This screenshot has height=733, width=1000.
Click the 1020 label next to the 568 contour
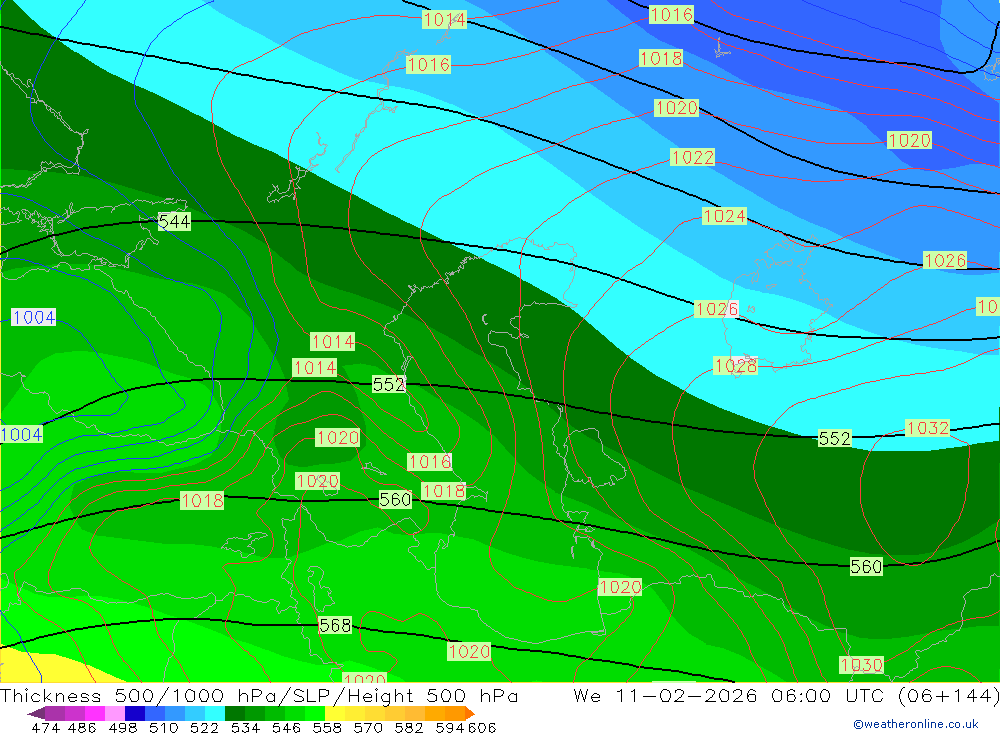(x=469, y=651)
